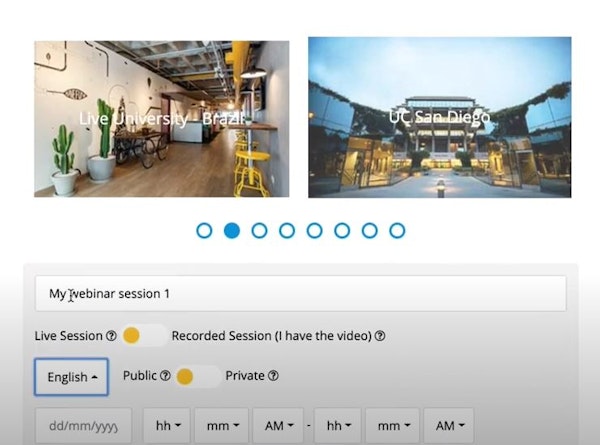Toggle Public versus Private switch

[198, 377]
